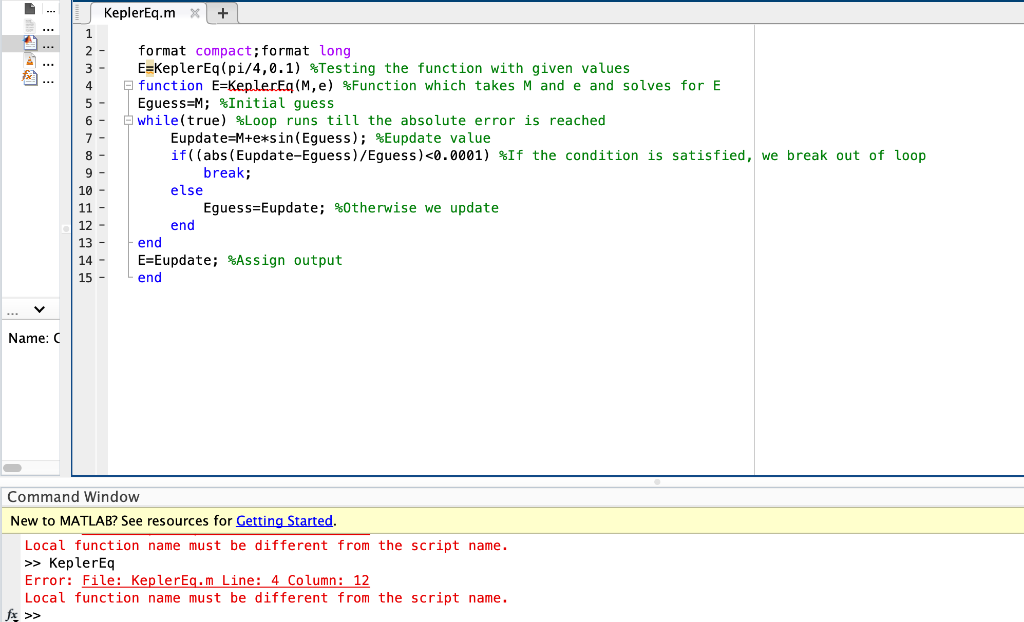Close the KeplerEq.m editor tab
This screenshot has height=622, width=1024.
pyautogui.click(x=195, y=13)
